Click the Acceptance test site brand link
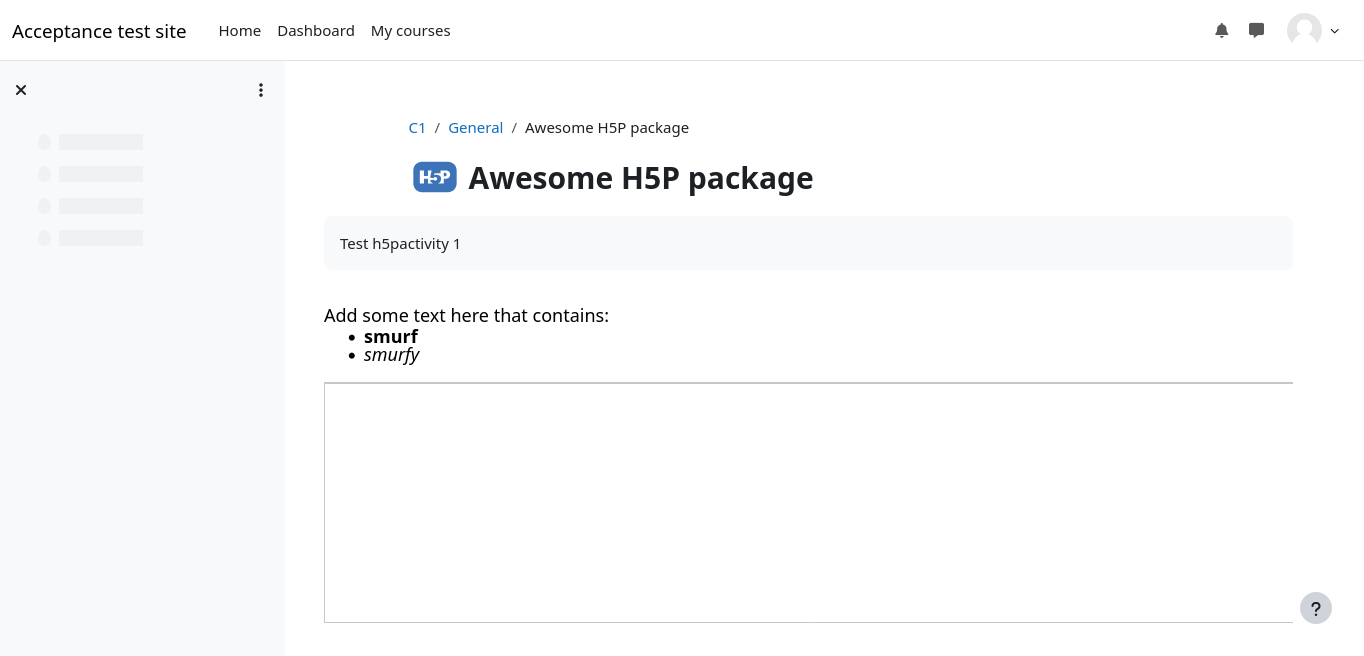The image size is (1364, 656). [x=99, y=31]
